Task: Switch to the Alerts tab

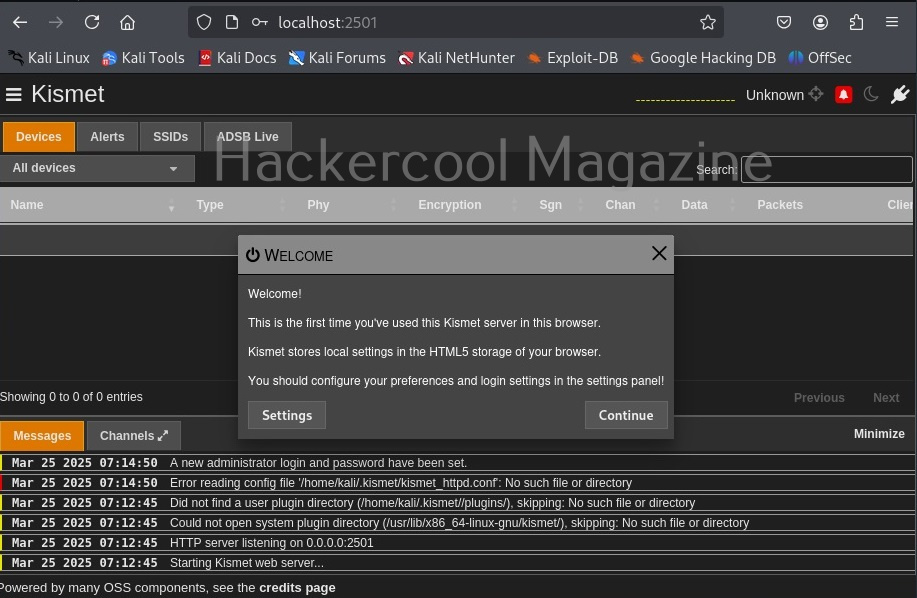Action: tap(107, 137)
